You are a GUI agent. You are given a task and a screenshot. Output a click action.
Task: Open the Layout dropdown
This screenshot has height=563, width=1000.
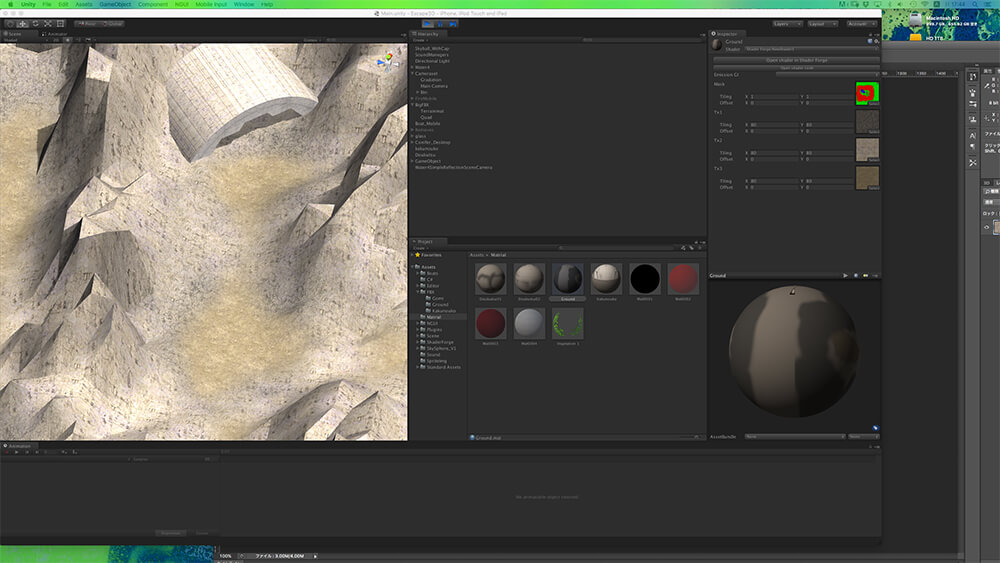(x=823, y=23)
